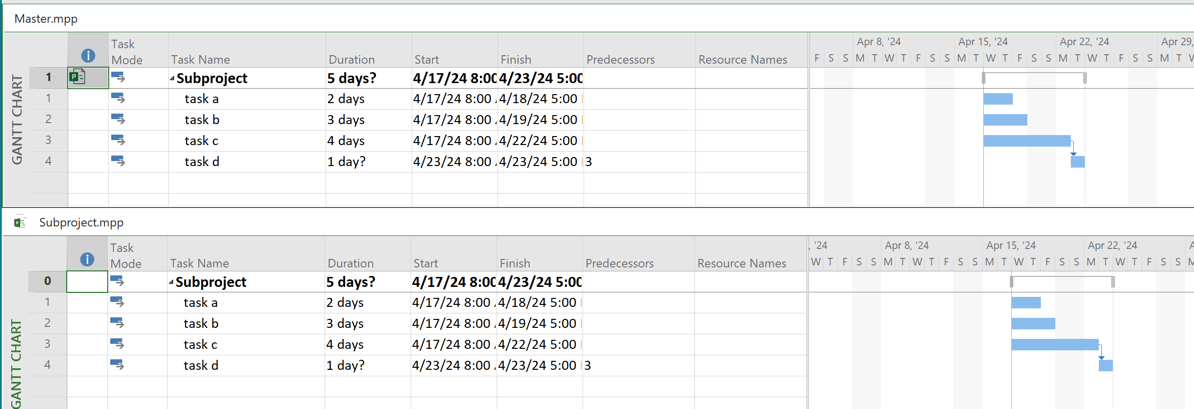The image size is (1194, 409).
Task: Select the 'task a' name cell in Subproject.mpp
Action: click(x=247, y=303)
